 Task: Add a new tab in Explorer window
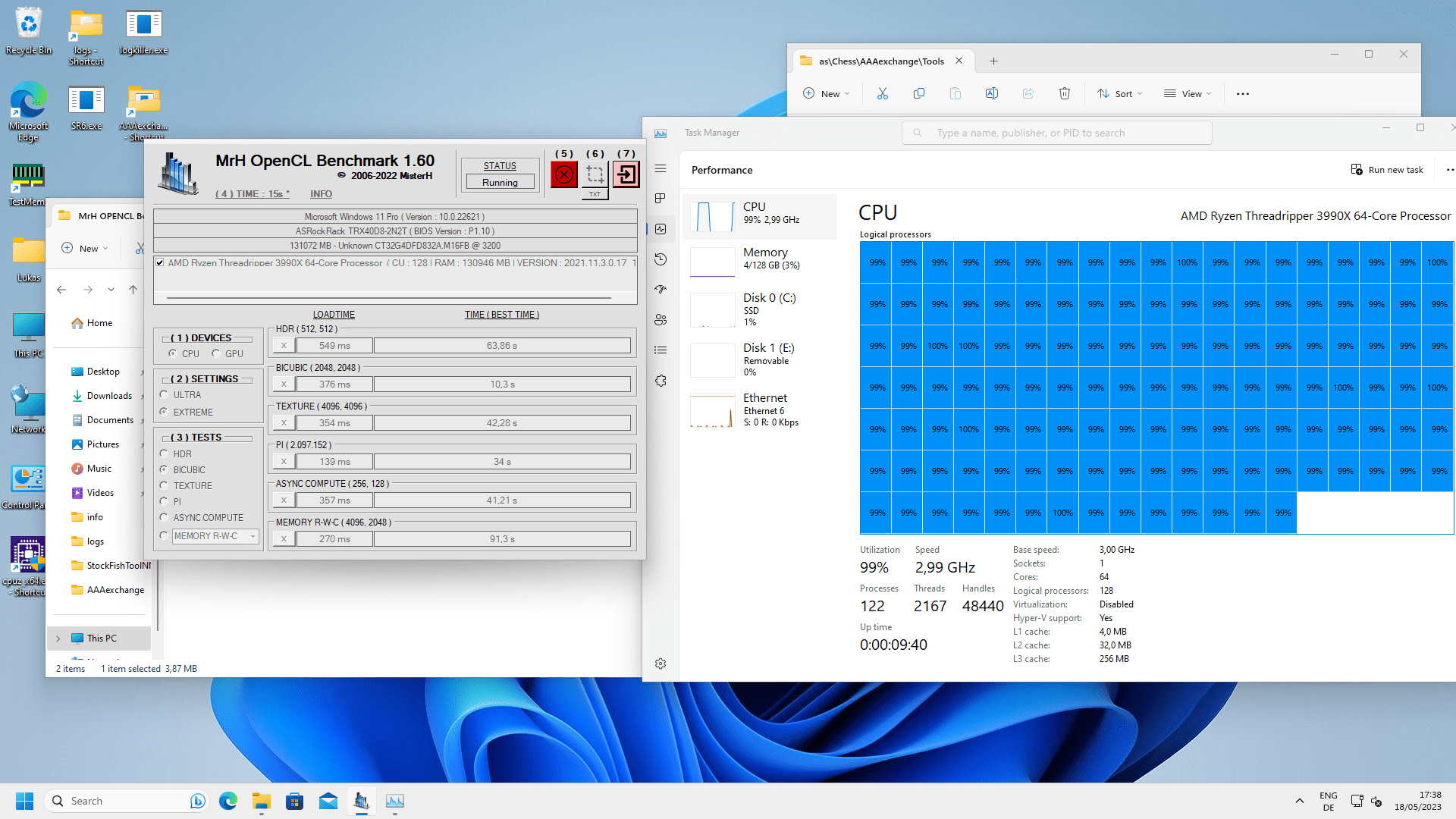click(x=993, y=61)
